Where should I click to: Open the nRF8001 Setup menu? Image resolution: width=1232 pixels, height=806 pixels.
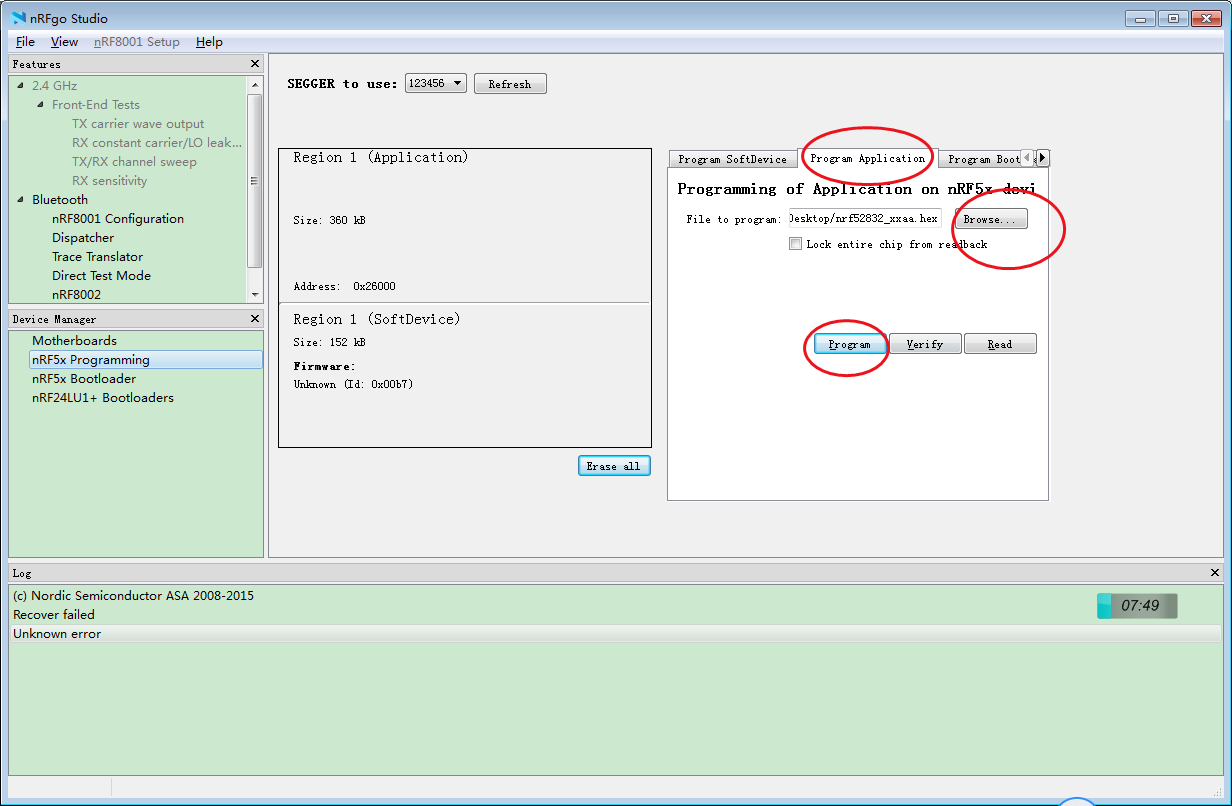137,42
